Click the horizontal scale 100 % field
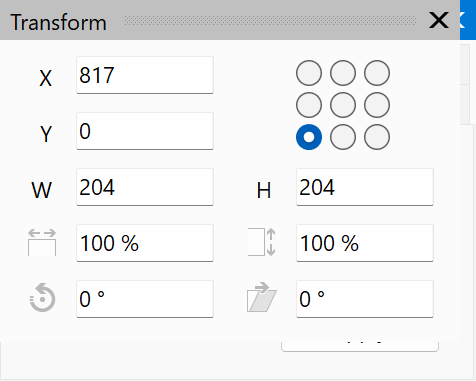 [145, 243]
